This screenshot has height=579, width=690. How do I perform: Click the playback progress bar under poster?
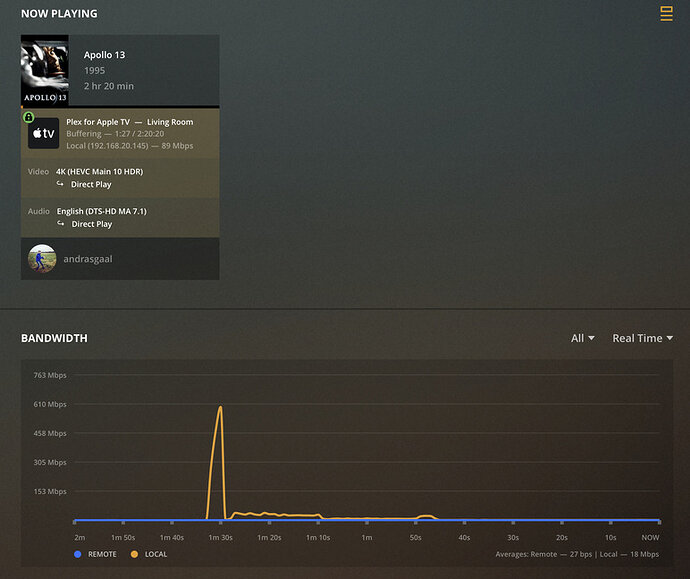click(x=120, y=107)
